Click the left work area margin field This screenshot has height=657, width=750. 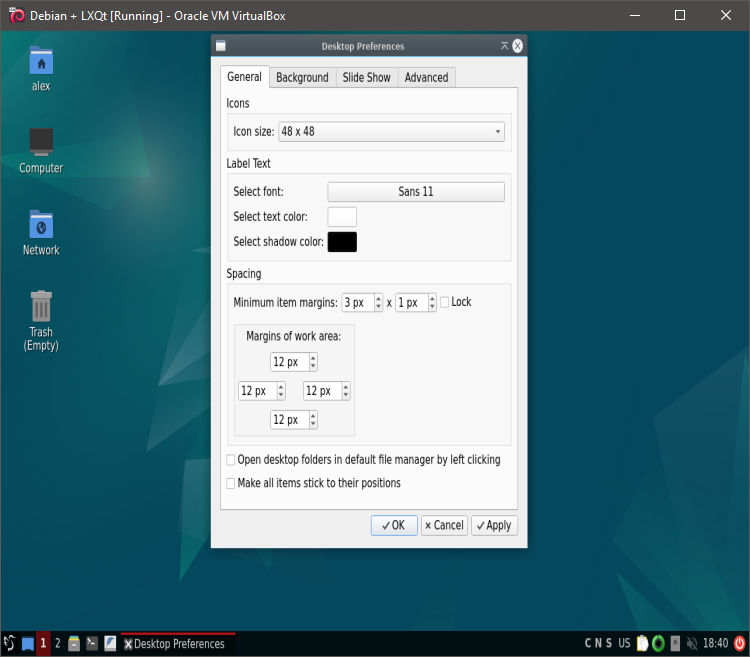[258, 391]
